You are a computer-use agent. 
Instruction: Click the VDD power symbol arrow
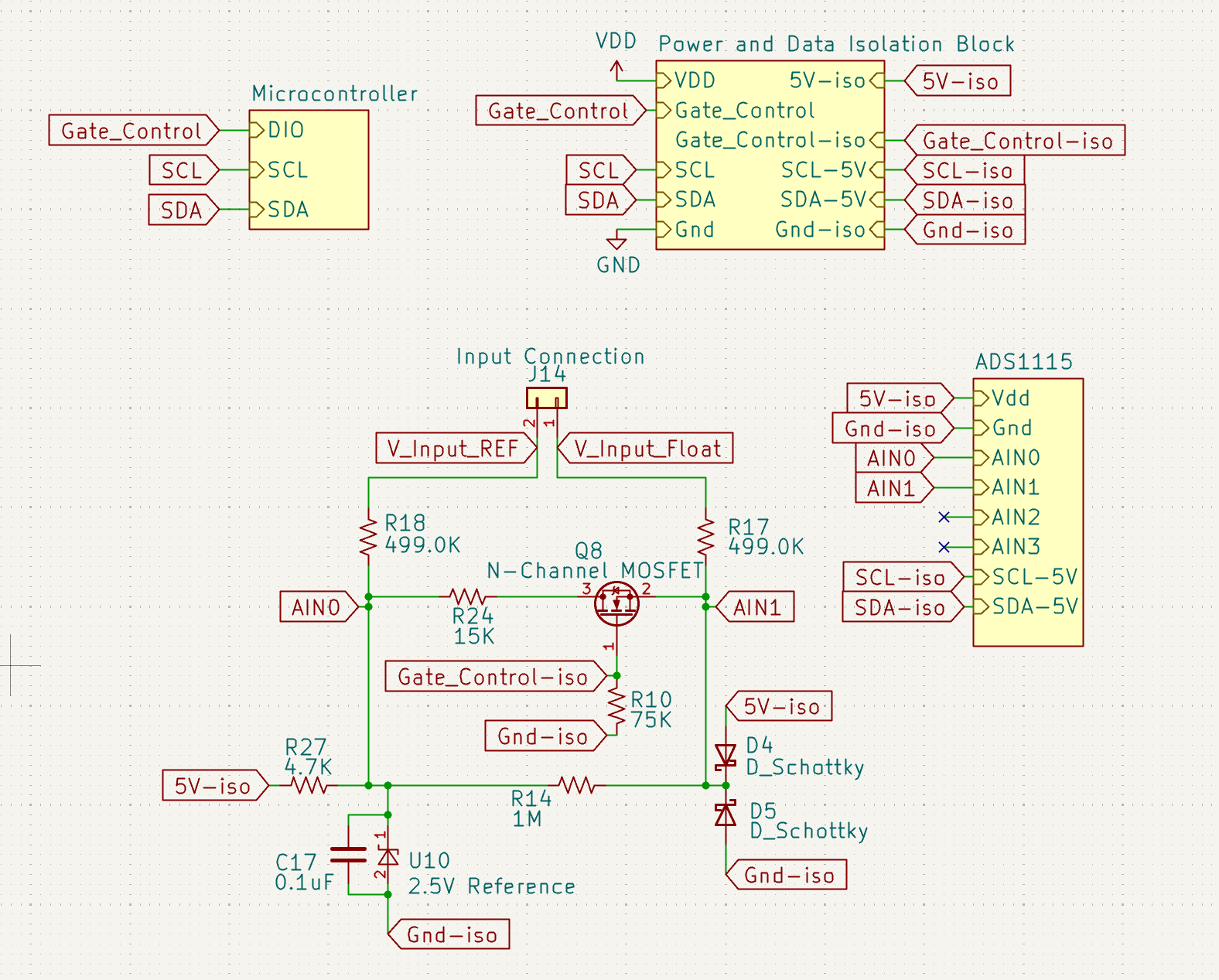(x=616, y=71)
